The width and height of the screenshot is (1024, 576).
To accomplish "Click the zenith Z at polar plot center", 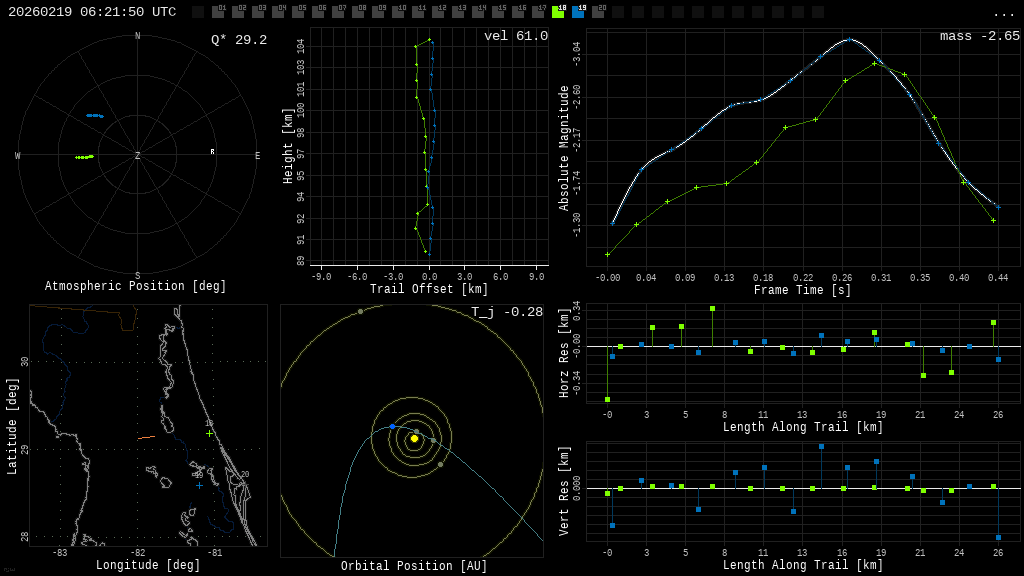I will click(138, 156).
